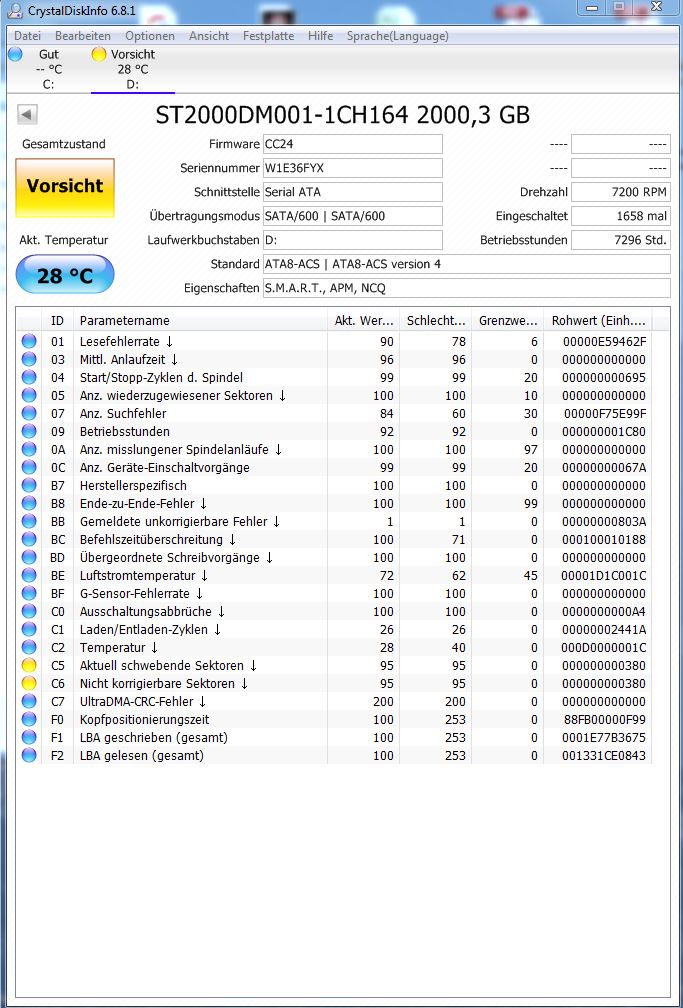Click the Firmware field showing CC24
683x1008 pixels.
(352, 144)
